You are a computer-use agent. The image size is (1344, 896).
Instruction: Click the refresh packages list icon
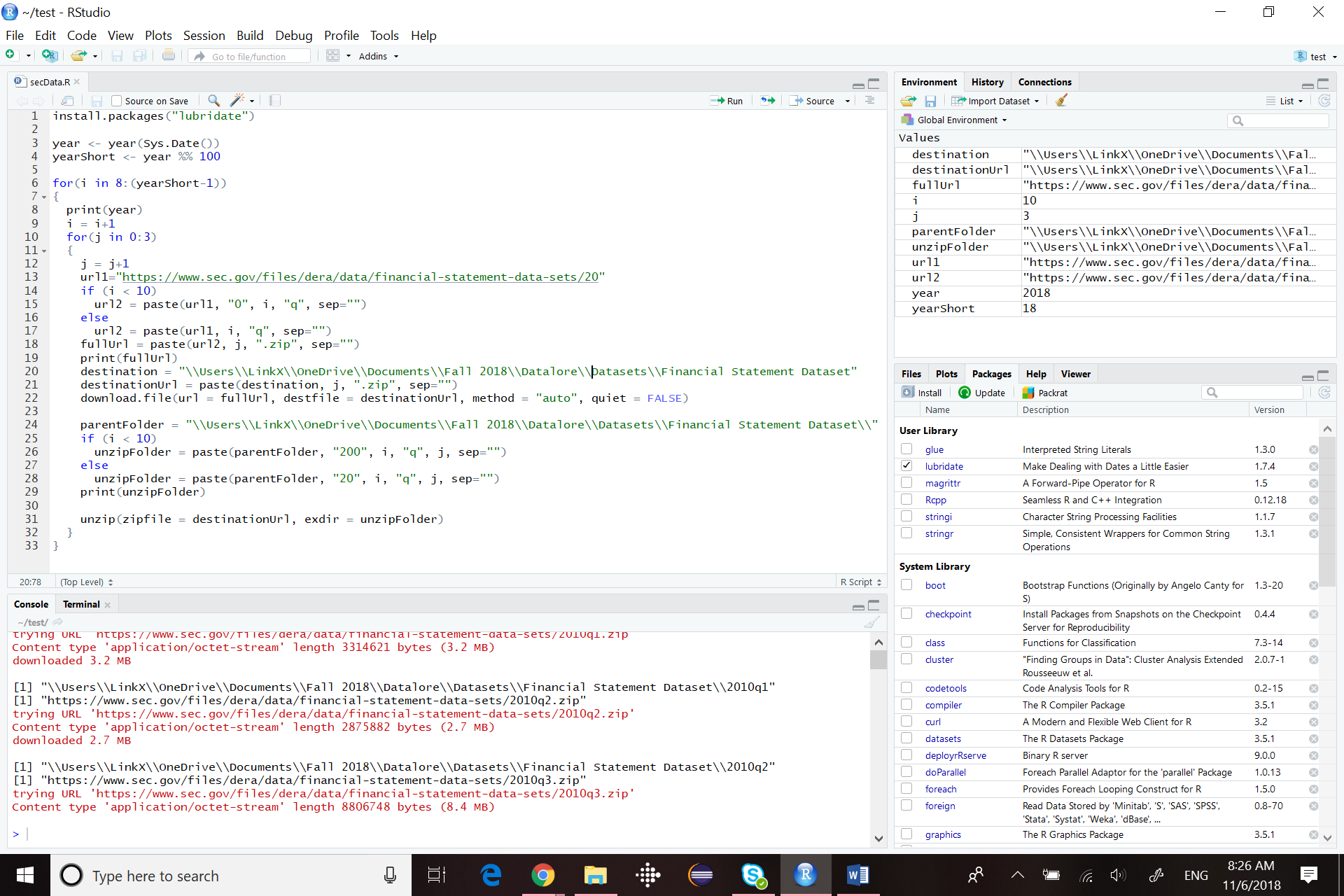pyautogui.click(x=1324, y=393)
